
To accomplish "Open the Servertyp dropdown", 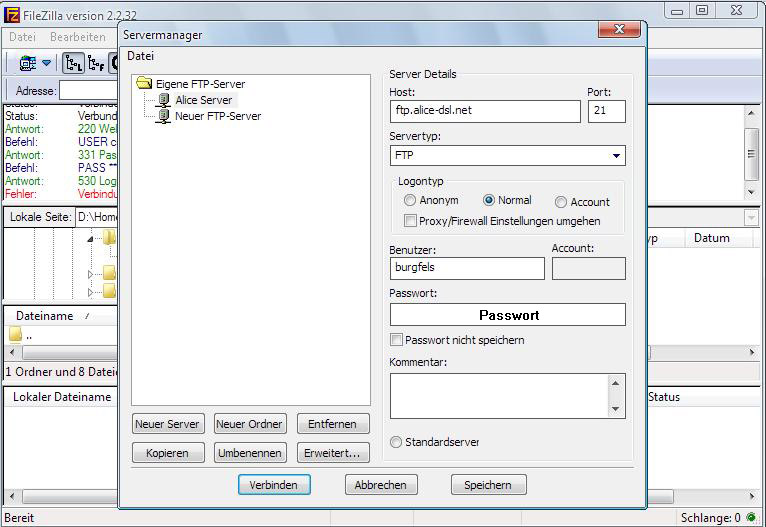I will 616,156.
